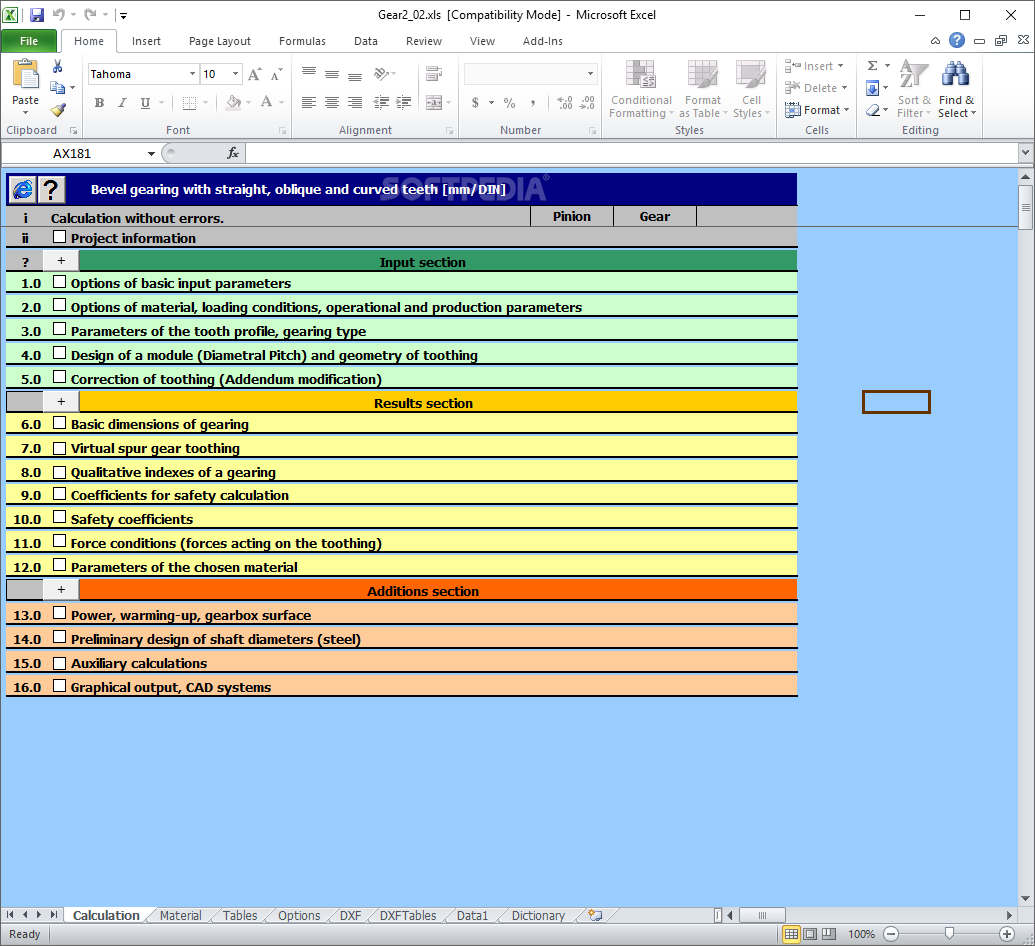Click the AutoSum sigma icon
1035x946 pixels.
pos(873,65)
